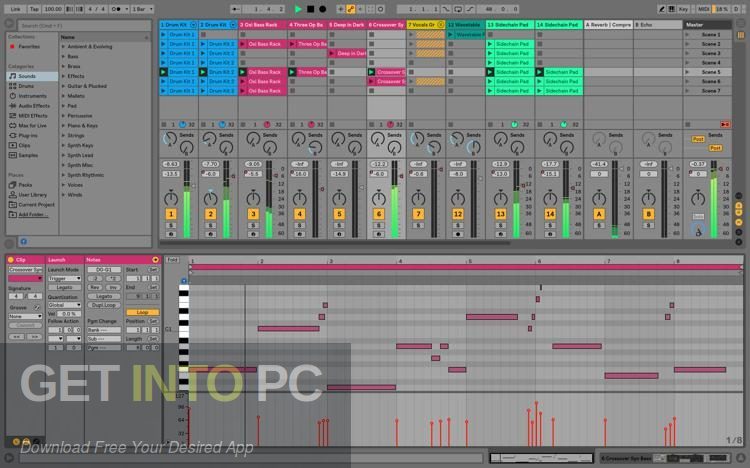Screen dimensions: 750x468
Task: Click Add Folder link in browser
Action: (x=33, y=214)
